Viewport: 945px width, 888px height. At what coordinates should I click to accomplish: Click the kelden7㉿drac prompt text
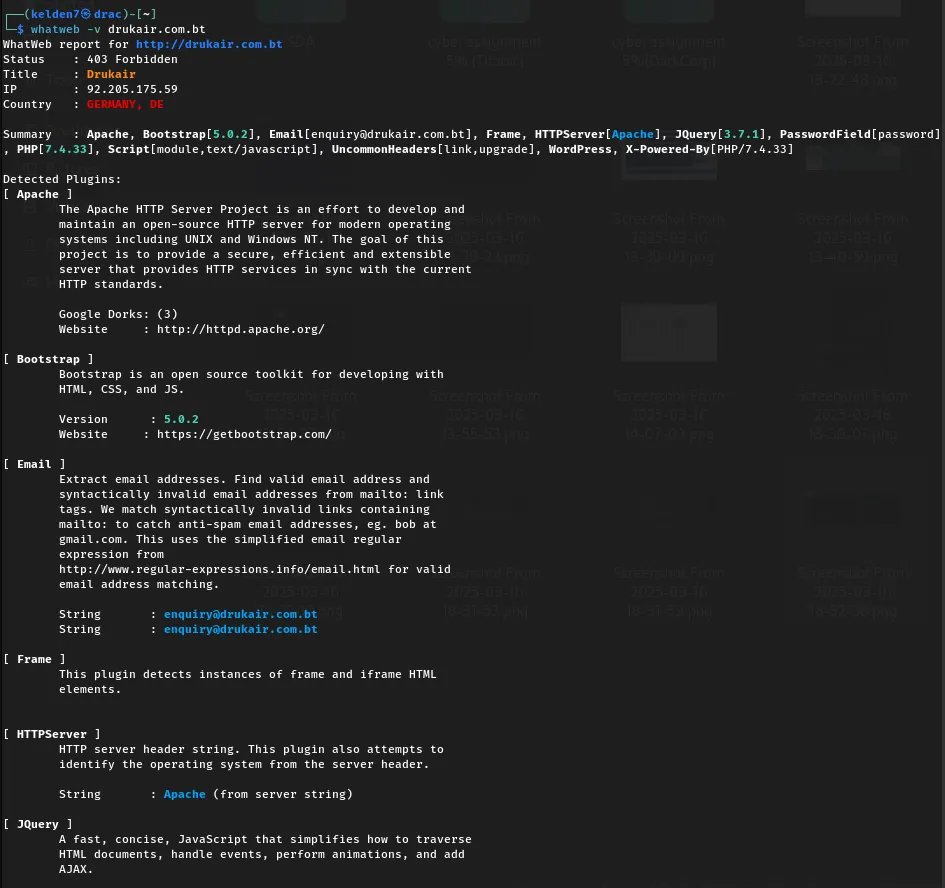pyautogui.click(x=76, y=14)
